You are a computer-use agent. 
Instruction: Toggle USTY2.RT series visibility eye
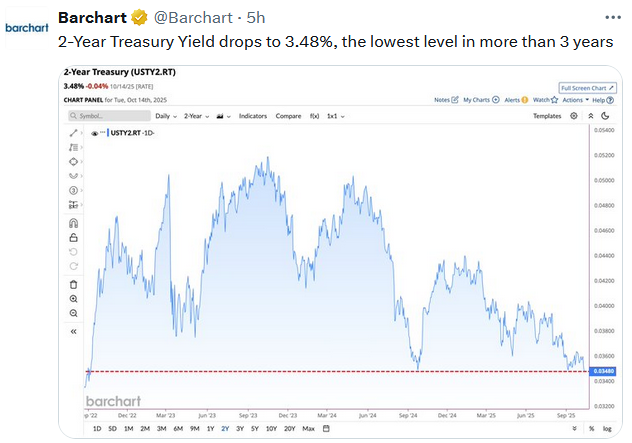(x=94, y=132)
